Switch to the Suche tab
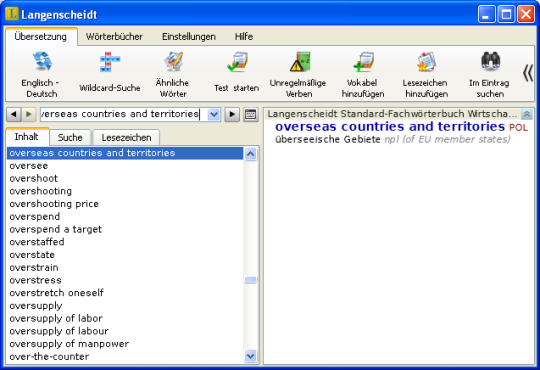 (70, 138)
